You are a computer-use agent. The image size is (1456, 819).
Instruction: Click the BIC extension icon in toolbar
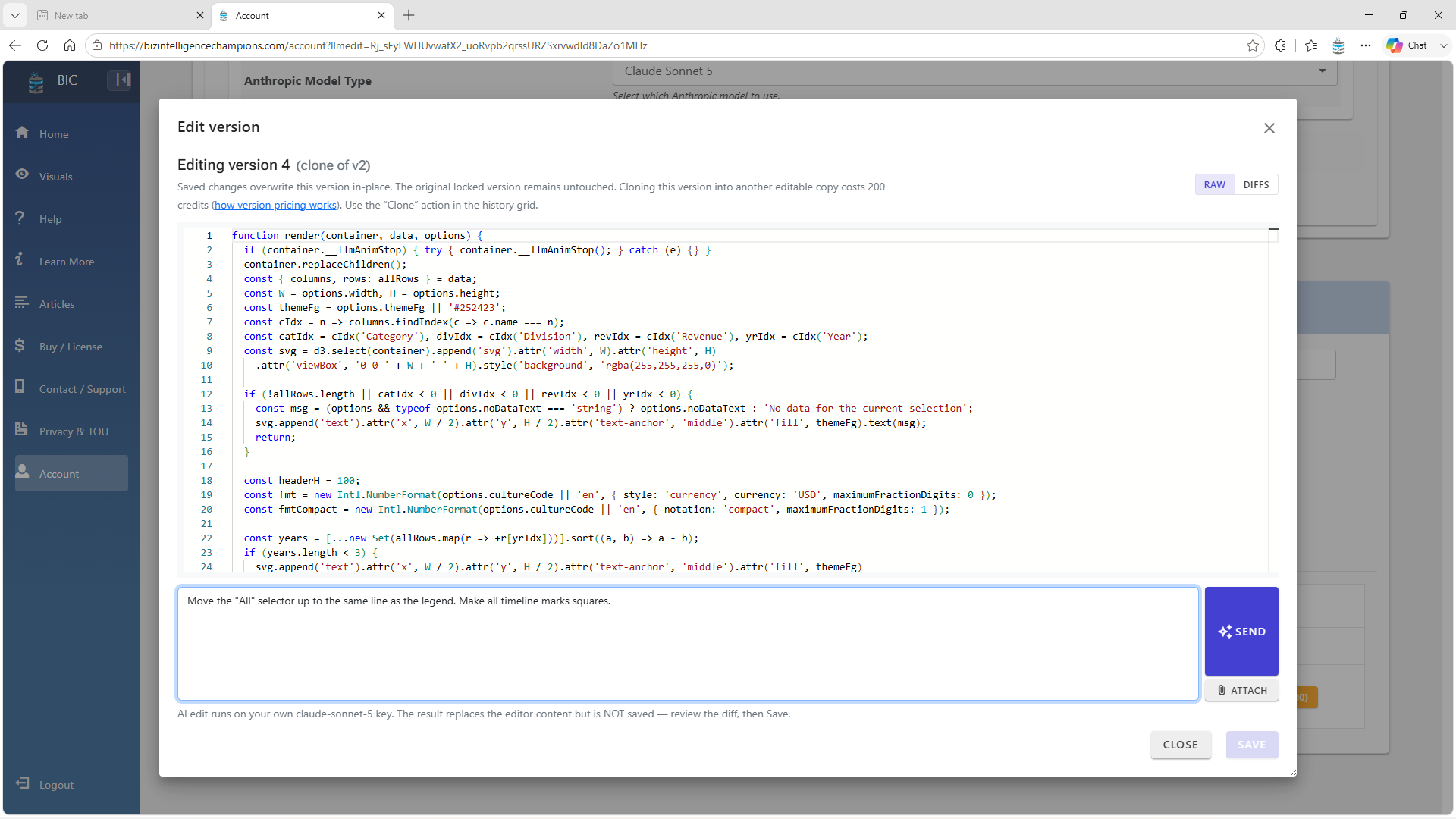pos(1338,45)
